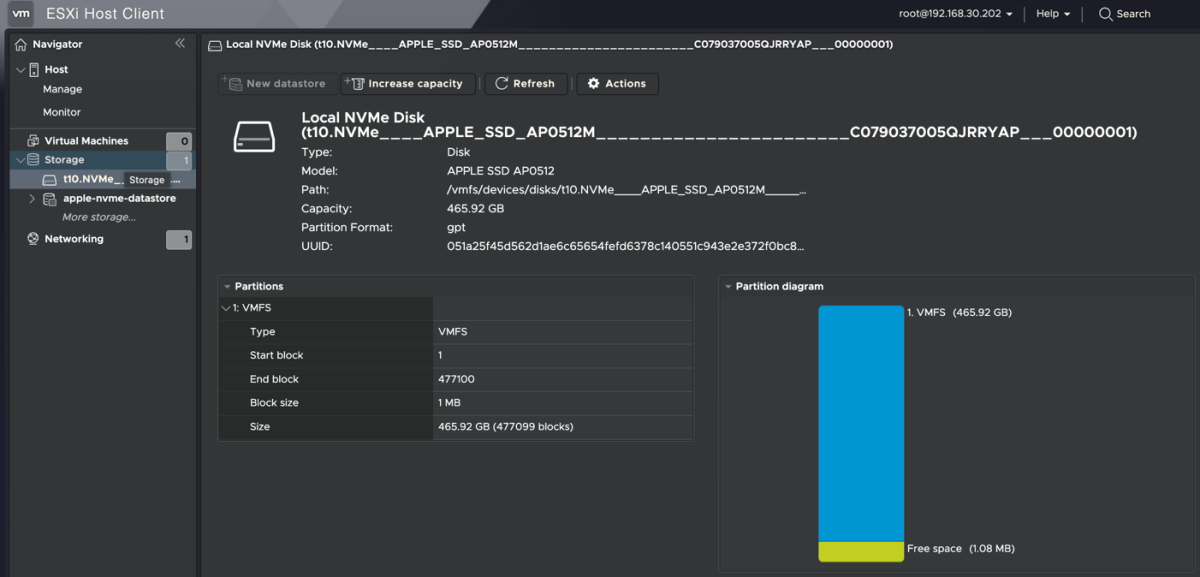Viewport: 1200px width, 577px height.
Task: Click the VMware vm logo
Action: pos(21,14)
